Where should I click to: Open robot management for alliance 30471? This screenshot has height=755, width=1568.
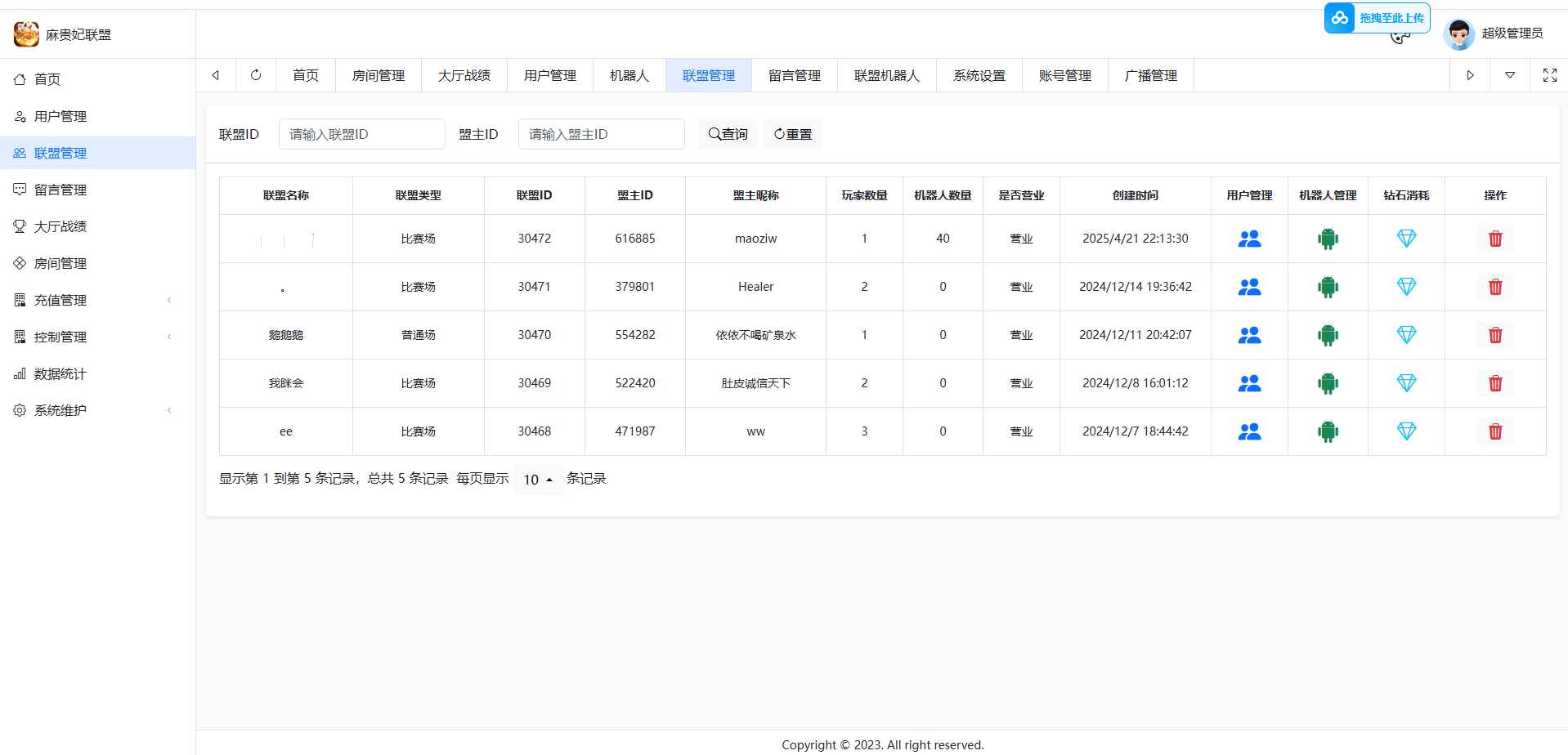click(1328, 287)
